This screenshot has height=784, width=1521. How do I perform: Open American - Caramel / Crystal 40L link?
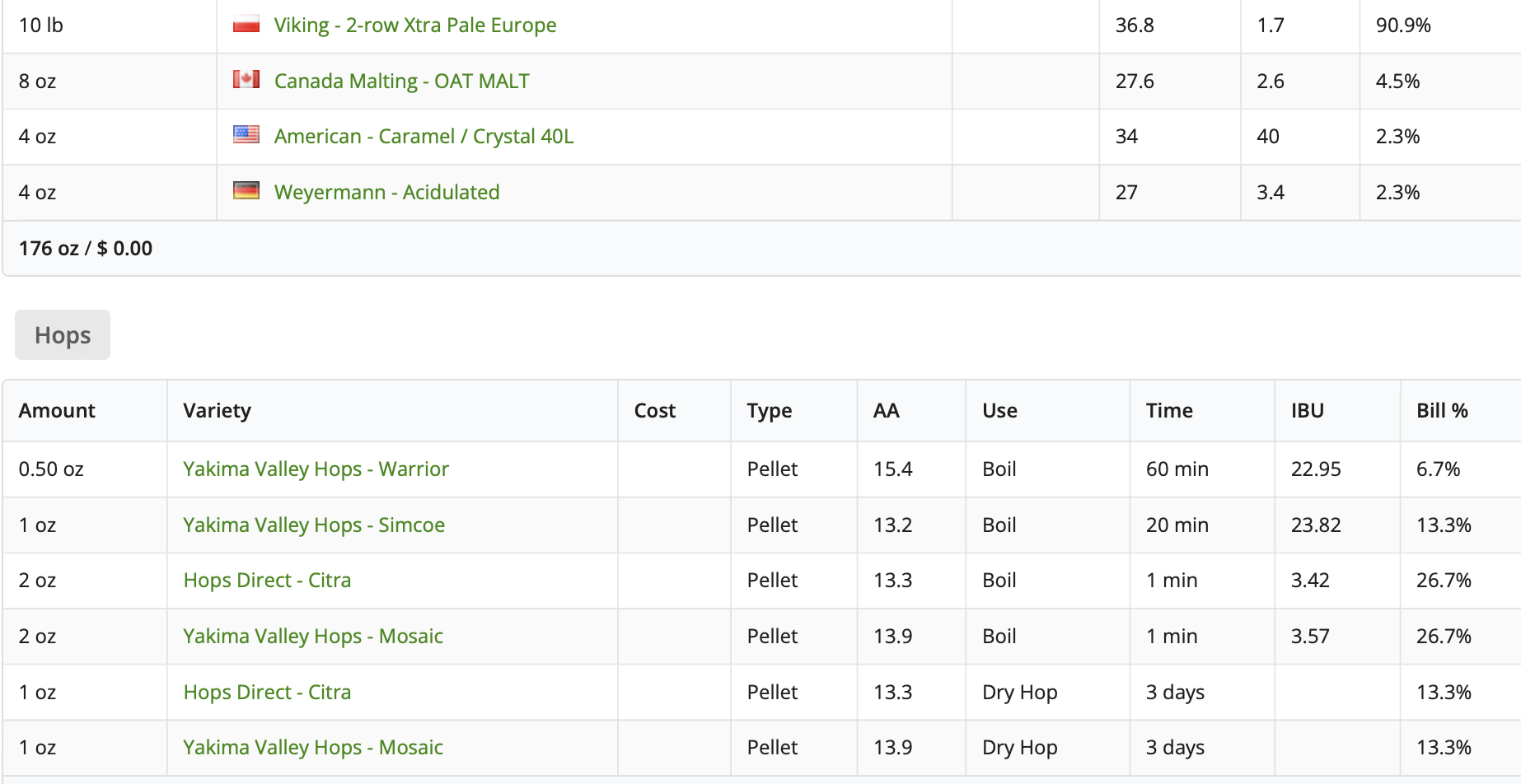pyautogui.click(x=424, y=136)
